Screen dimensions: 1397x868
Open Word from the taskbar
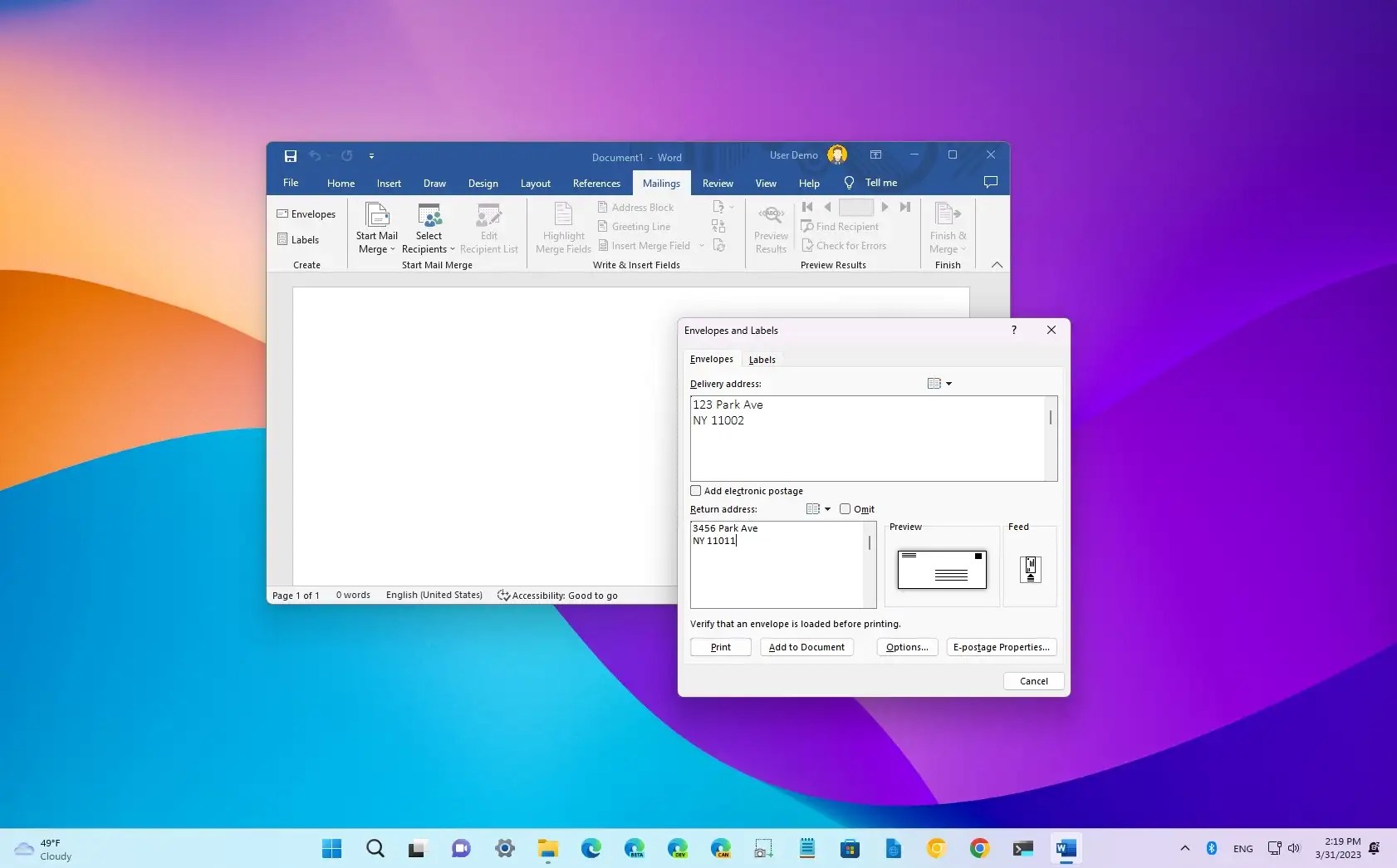1066,848
